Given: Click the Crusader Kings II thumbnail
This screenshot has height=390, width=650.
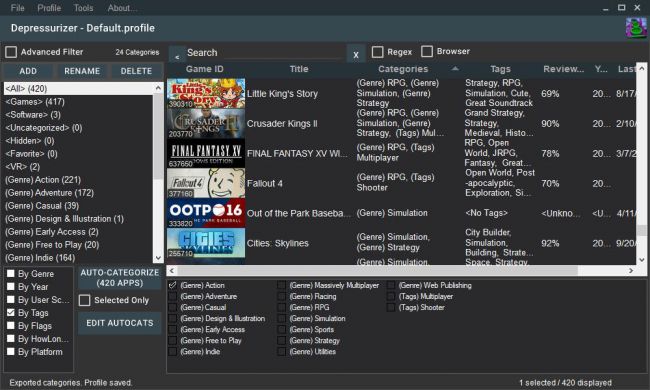Looking at the screenshot, I should click(206, 124).
